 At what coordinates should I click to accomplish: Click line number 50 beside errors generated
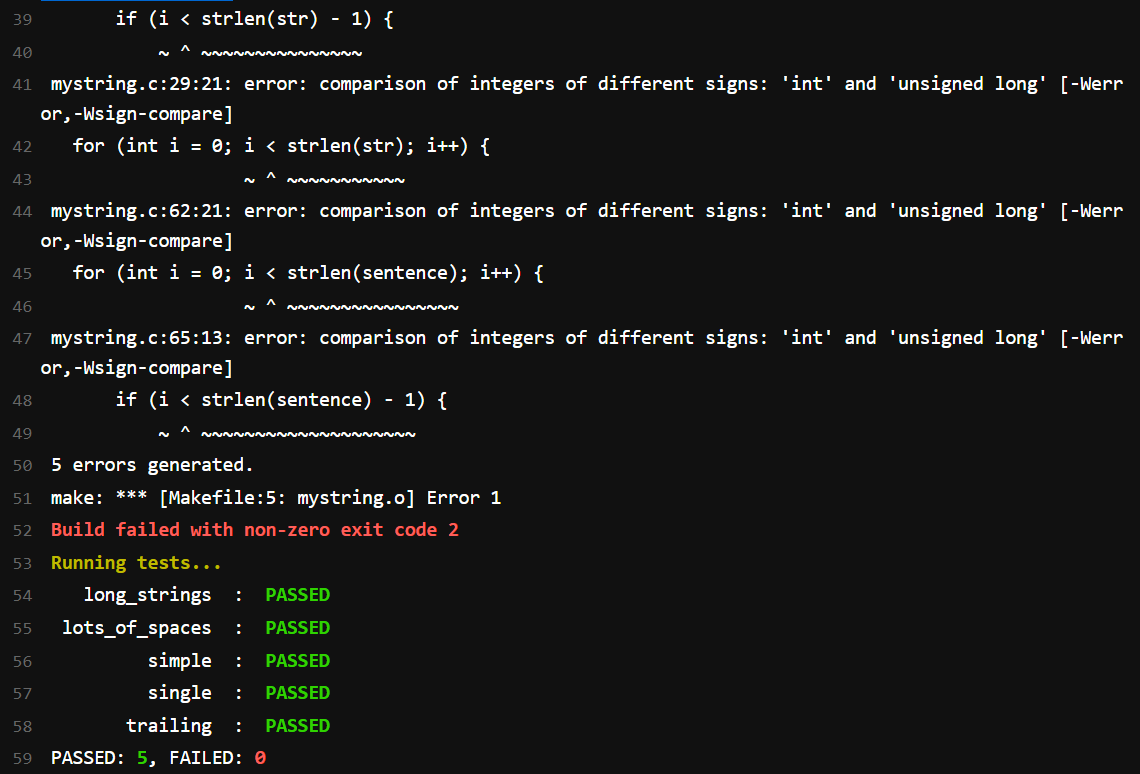click(x=22, y=465)
